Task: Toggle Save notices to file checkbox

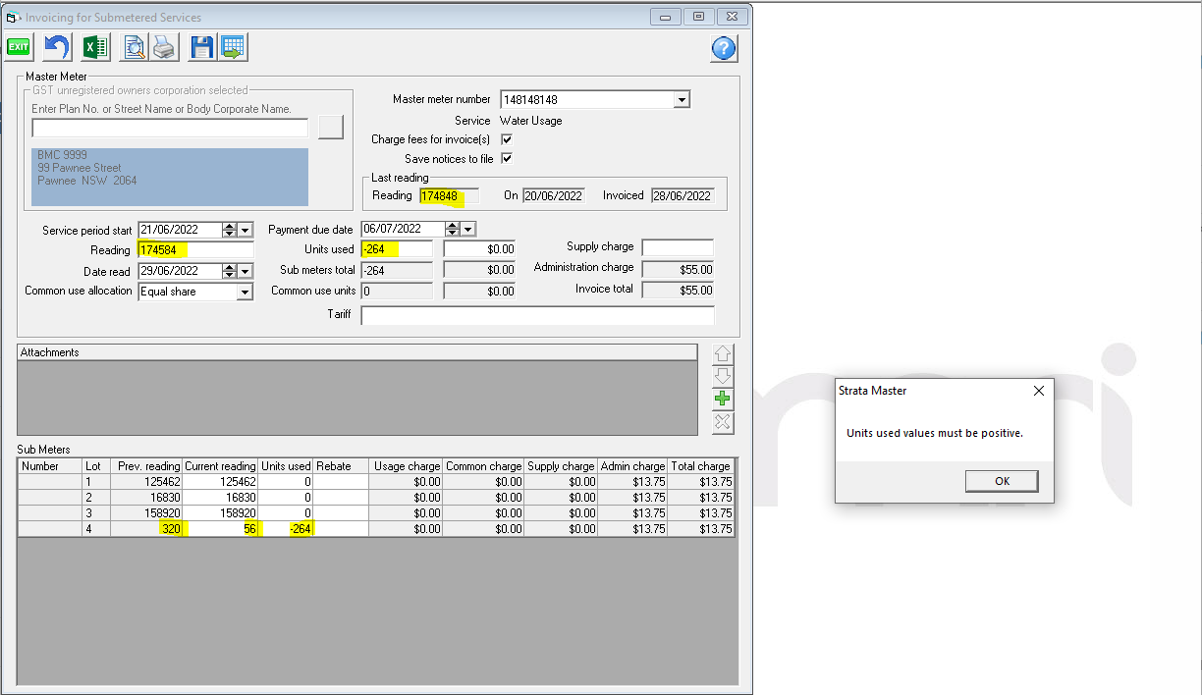Action: (507, 159)
